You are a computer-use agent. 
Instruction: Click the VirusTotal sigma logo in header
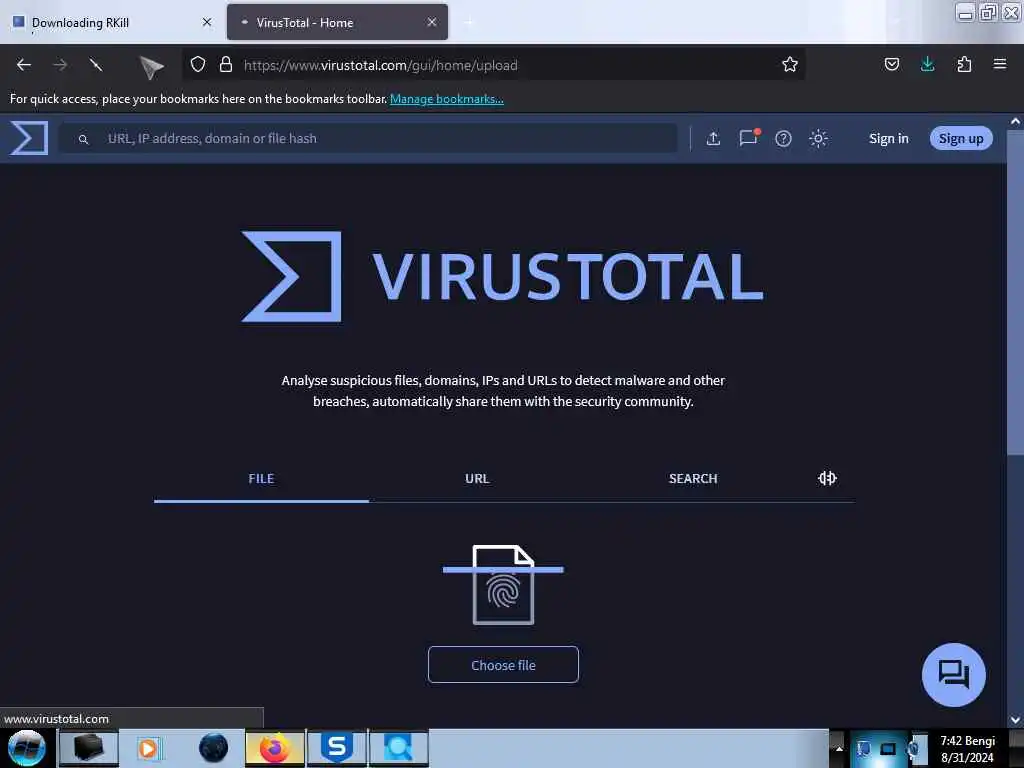(x=29, y=138)
